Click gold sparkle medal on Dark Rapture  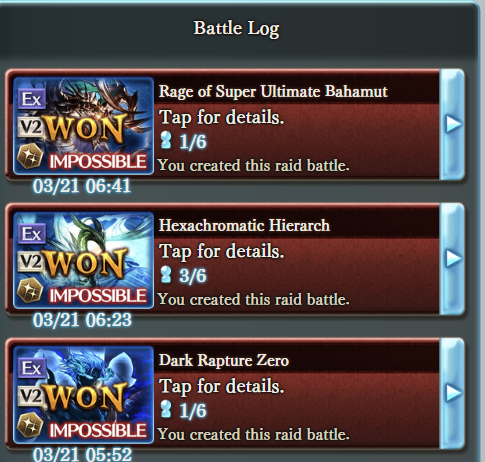tap(30, 425)
